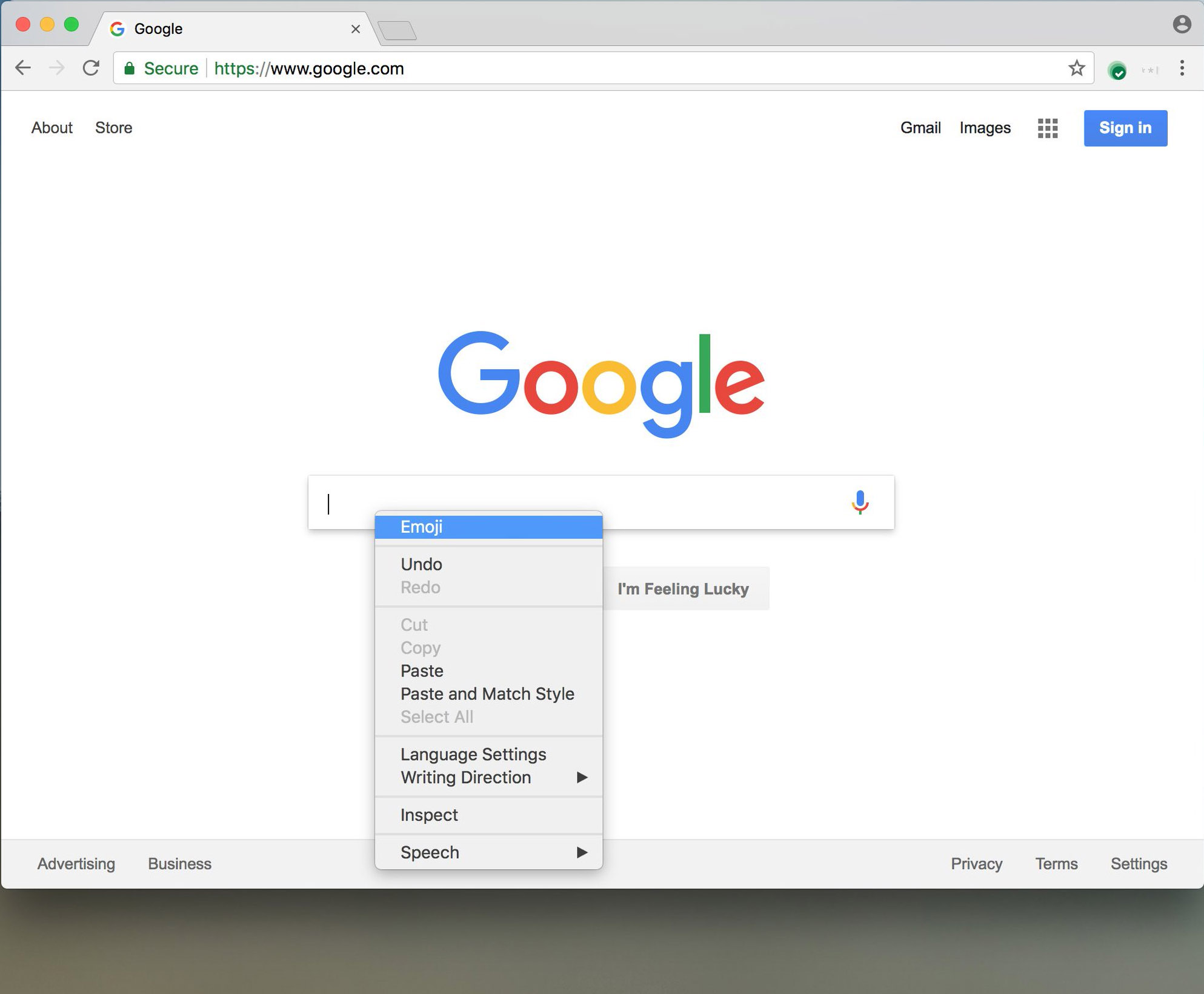
Task: Open Language Settings from the context menu
Action: pyautogui.click(x=488, y=755)
